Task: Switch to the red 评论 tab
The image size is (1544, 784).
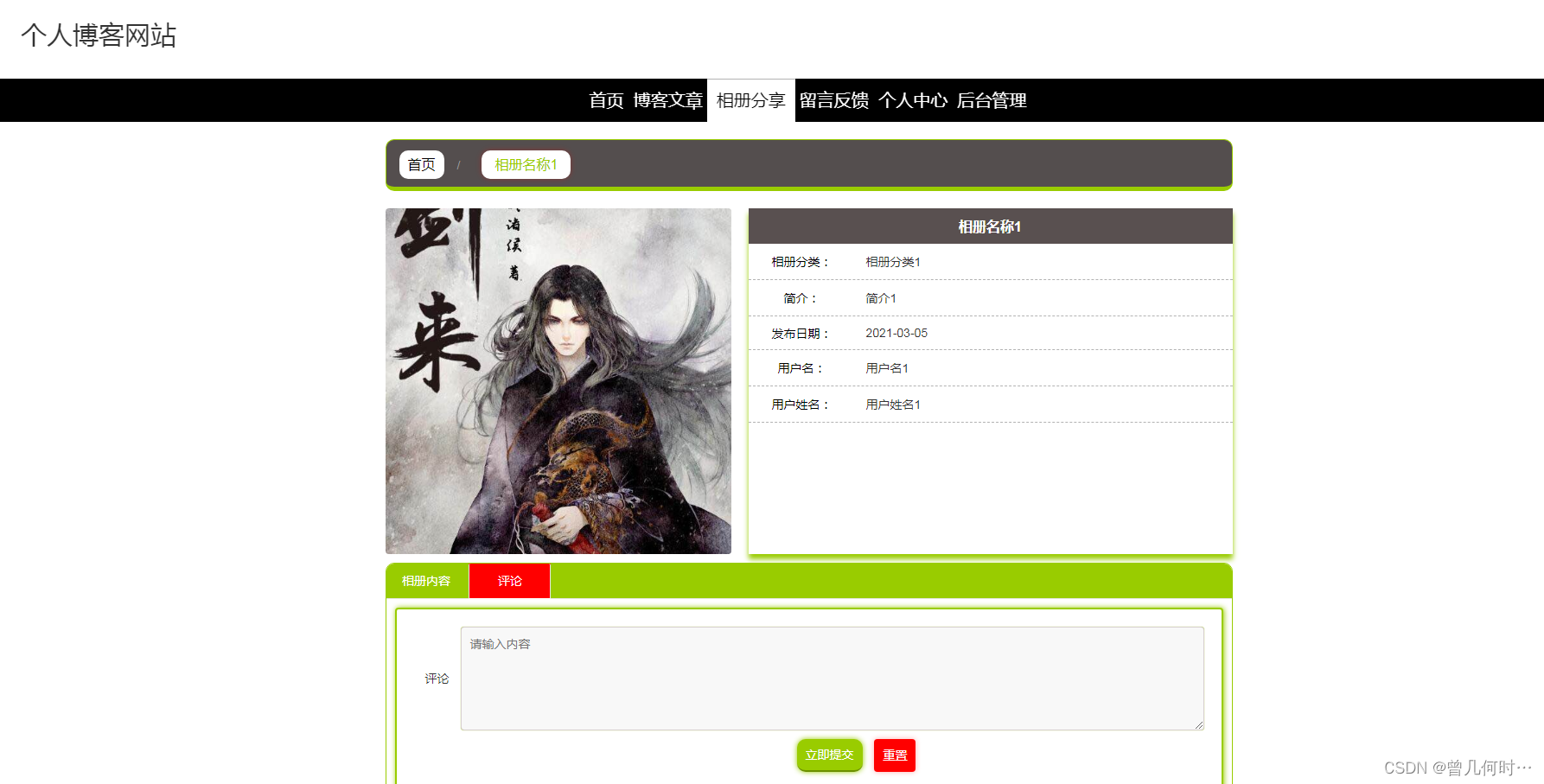Action: [x=509, y=581]
